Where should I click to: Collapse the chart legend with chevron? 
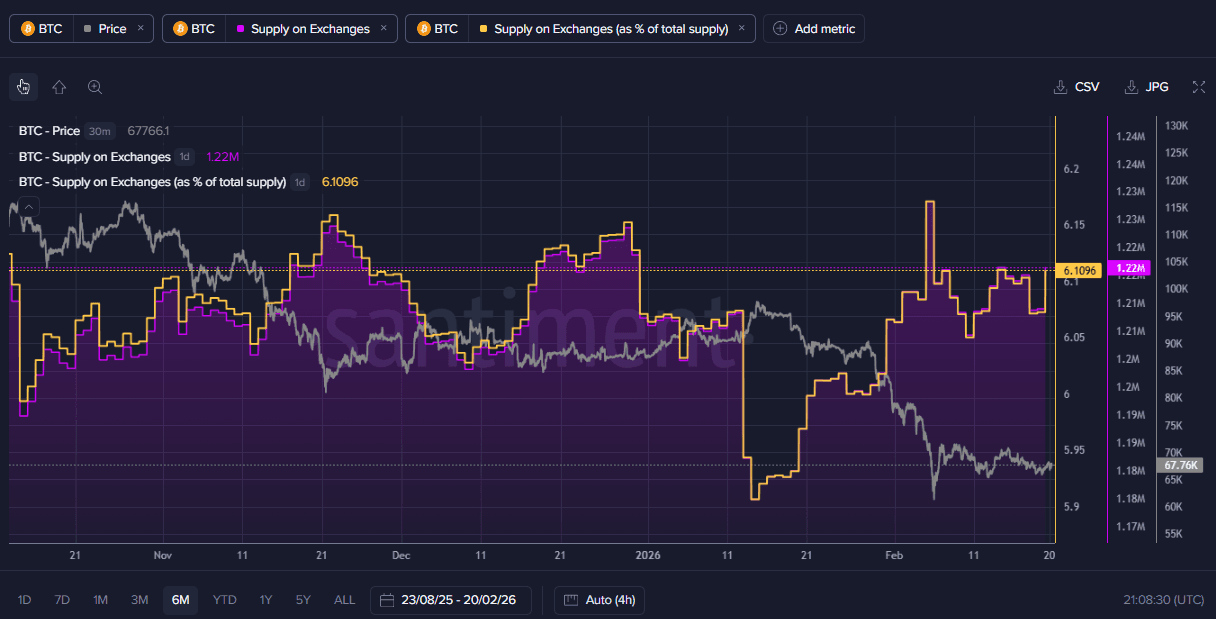tap(28, 207)
